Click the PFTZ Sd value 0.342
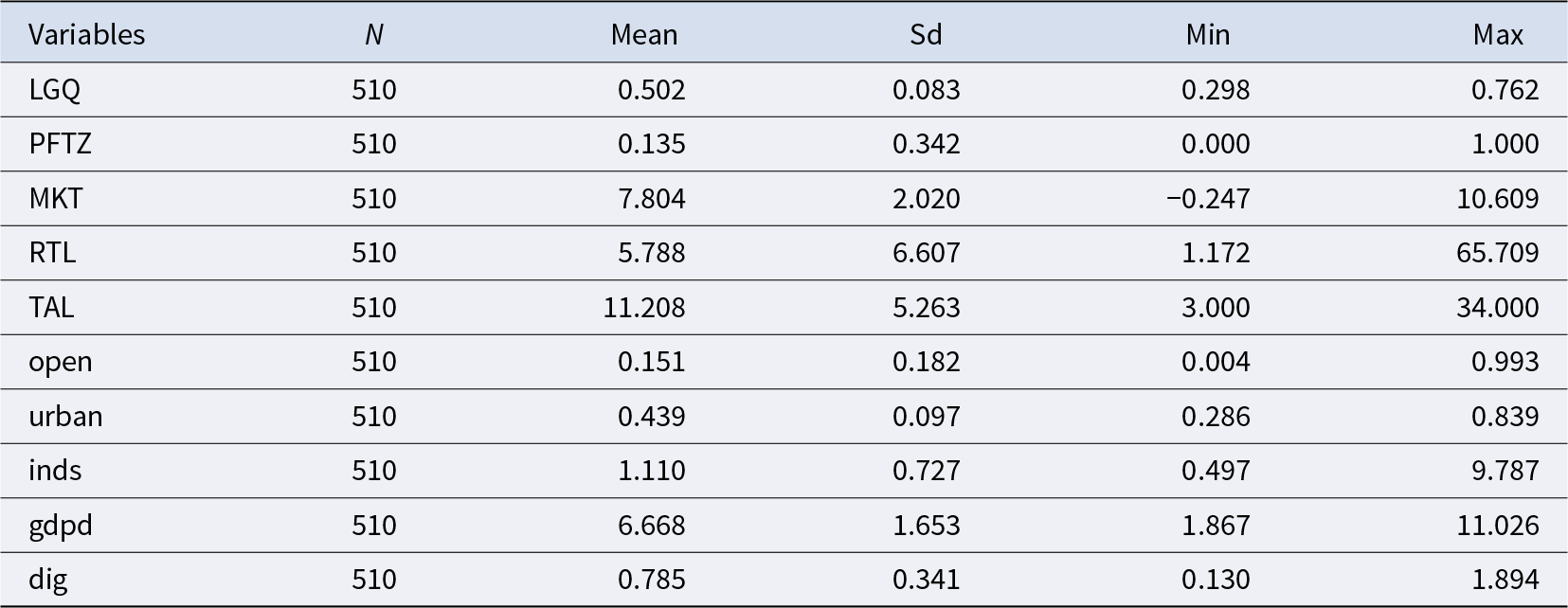1568x608 pixels. point(926,144)
